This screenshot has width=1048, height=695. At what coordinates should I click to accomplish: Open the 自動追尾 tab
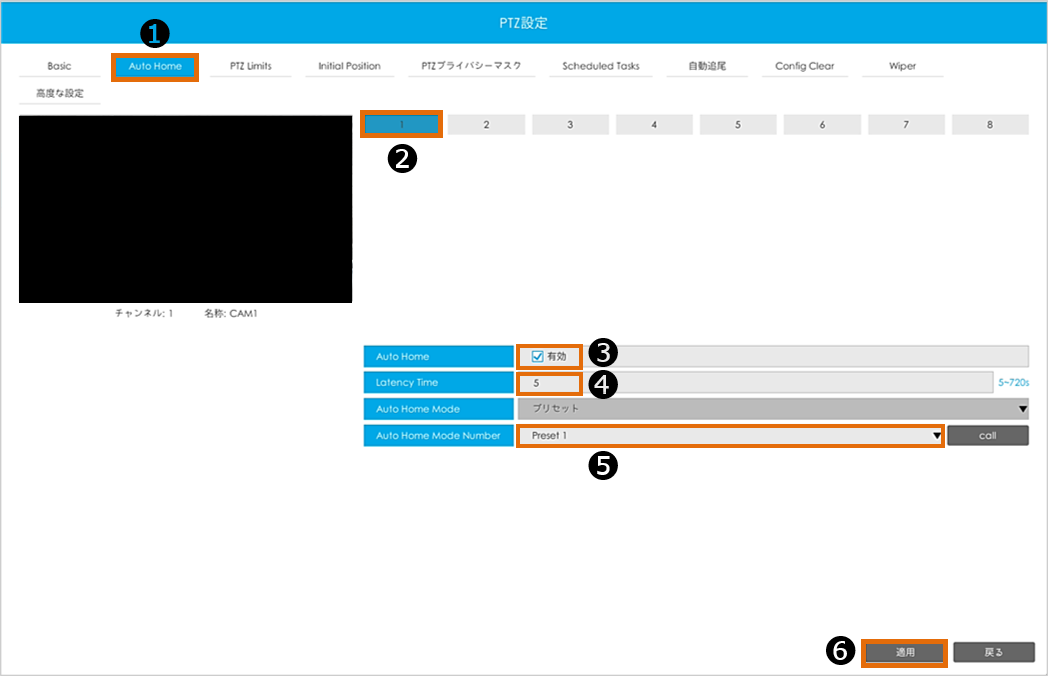click(x=706, y=67)
